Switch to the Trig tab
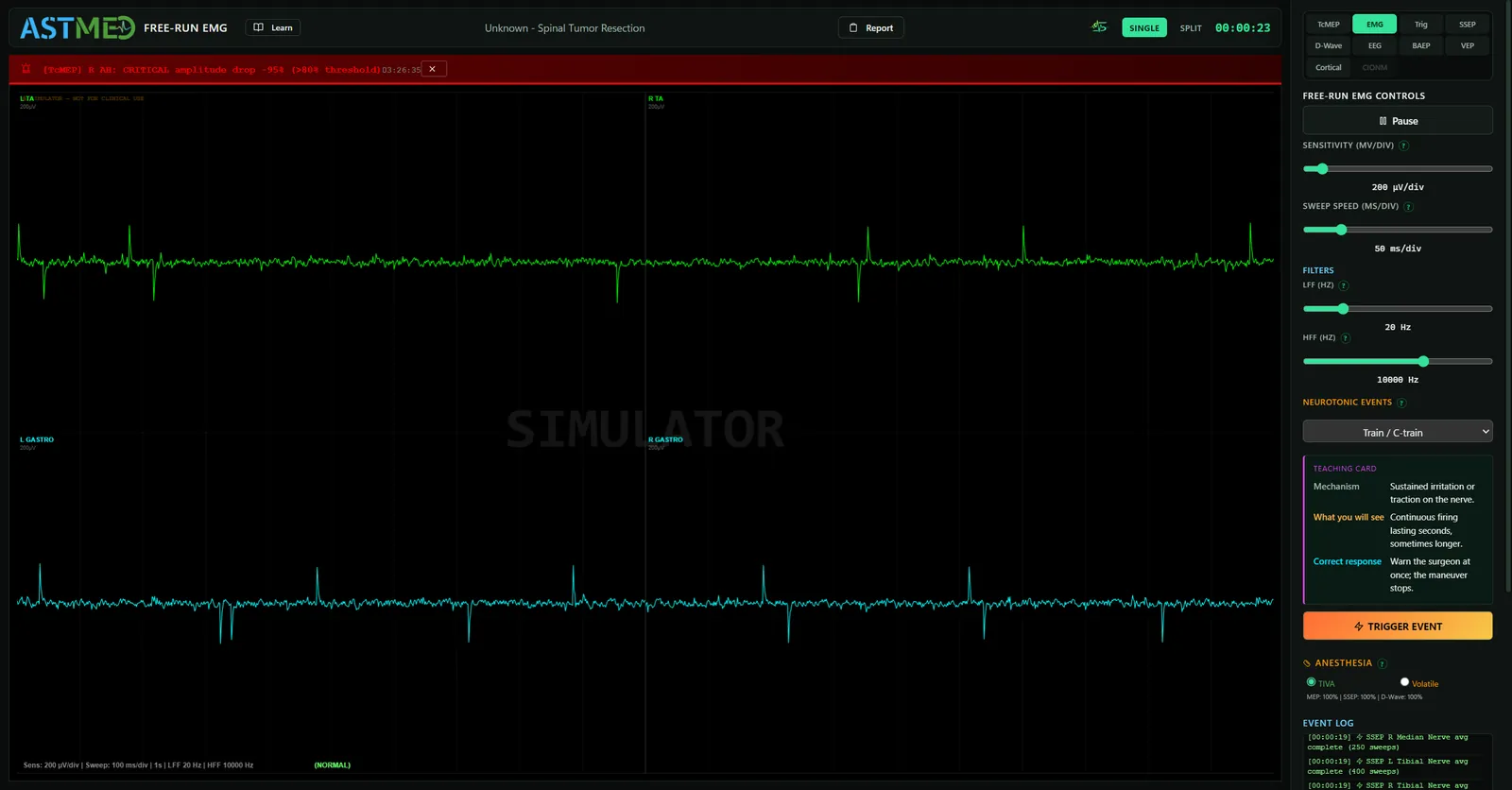The width and height of the screenshot is (1512, 790). [x=1421, y=25]
